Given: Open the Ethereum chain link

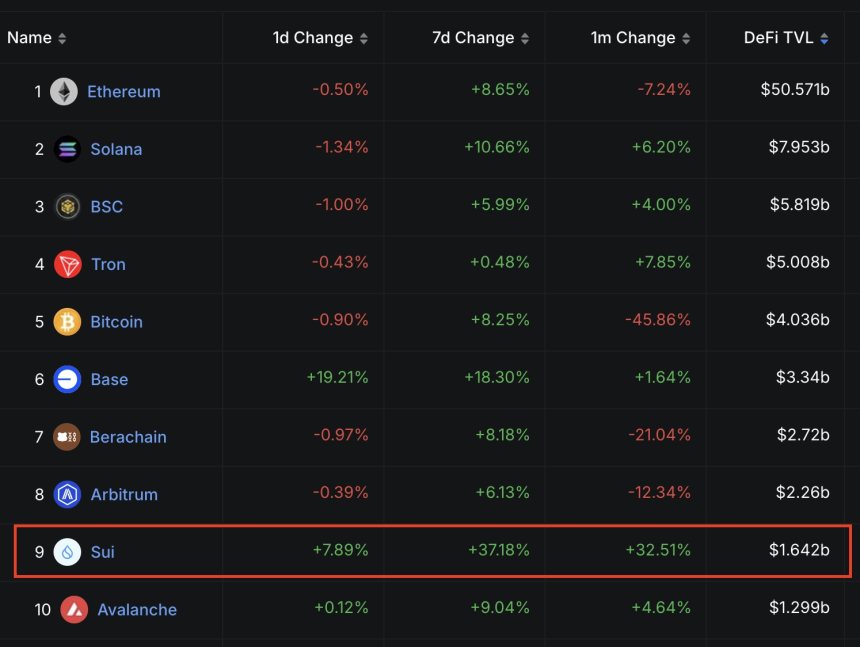Looking at the screenshot, I should click(123, 92).
